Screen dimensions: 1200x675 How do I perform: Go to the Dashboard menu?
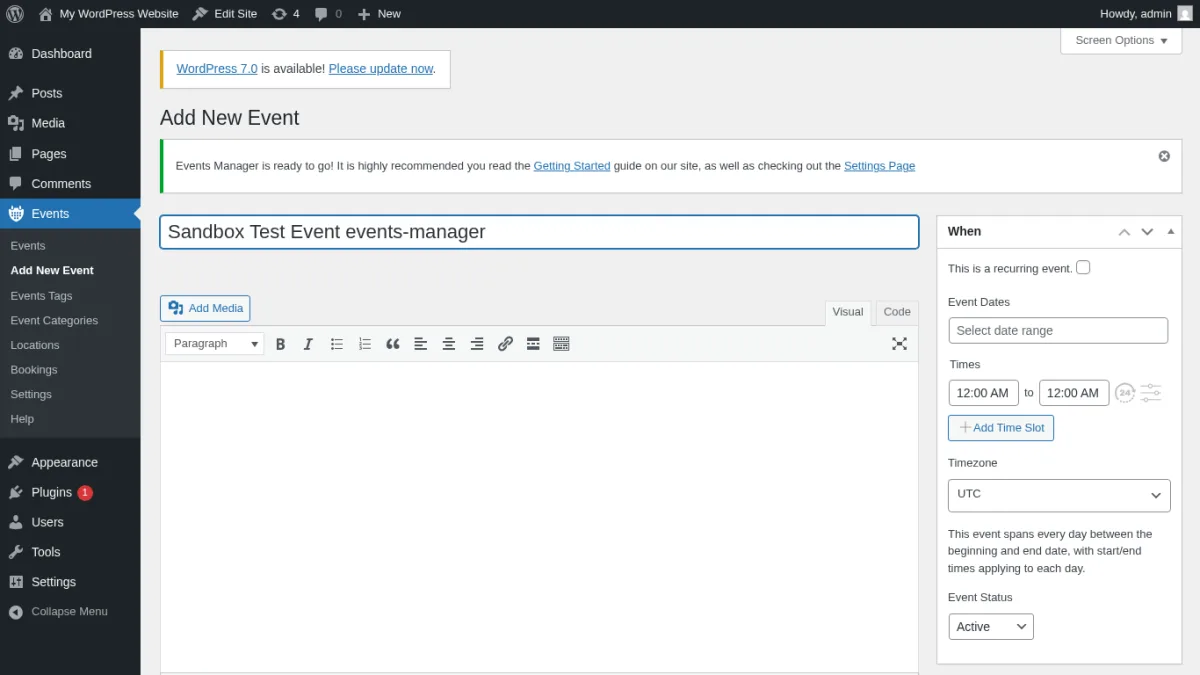70,53
